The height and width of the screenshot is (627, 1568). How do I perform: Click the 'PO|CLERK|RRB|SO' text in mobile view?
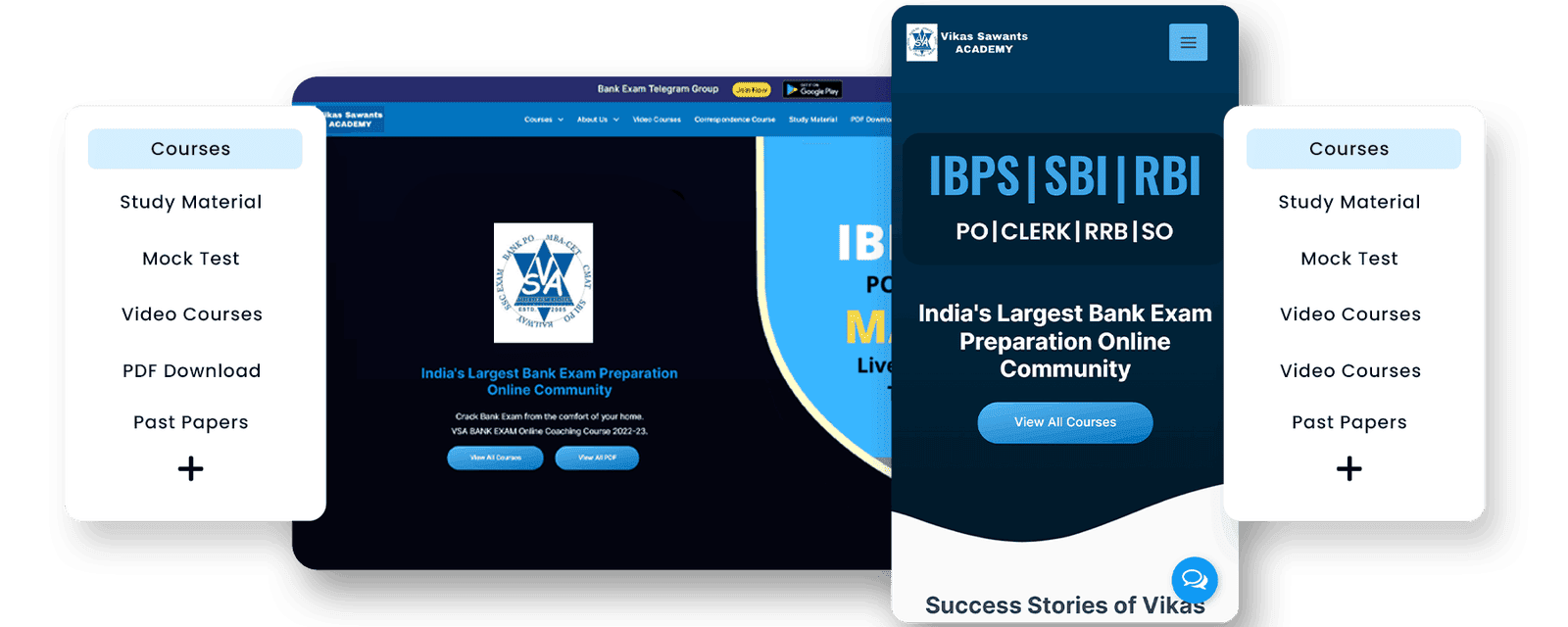coord(1064,232)
